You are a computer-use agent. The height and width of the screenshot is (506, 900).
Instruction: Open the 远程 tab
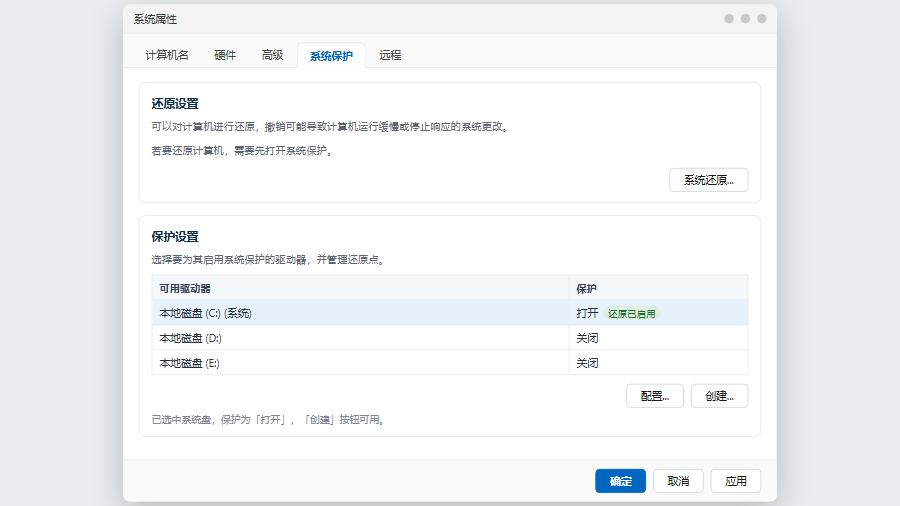(x=390, y=55)
